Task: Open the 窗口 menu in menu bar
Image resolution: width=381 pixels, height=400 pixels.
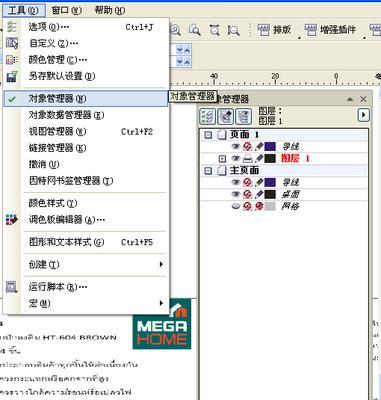Action: coord(67,10)
